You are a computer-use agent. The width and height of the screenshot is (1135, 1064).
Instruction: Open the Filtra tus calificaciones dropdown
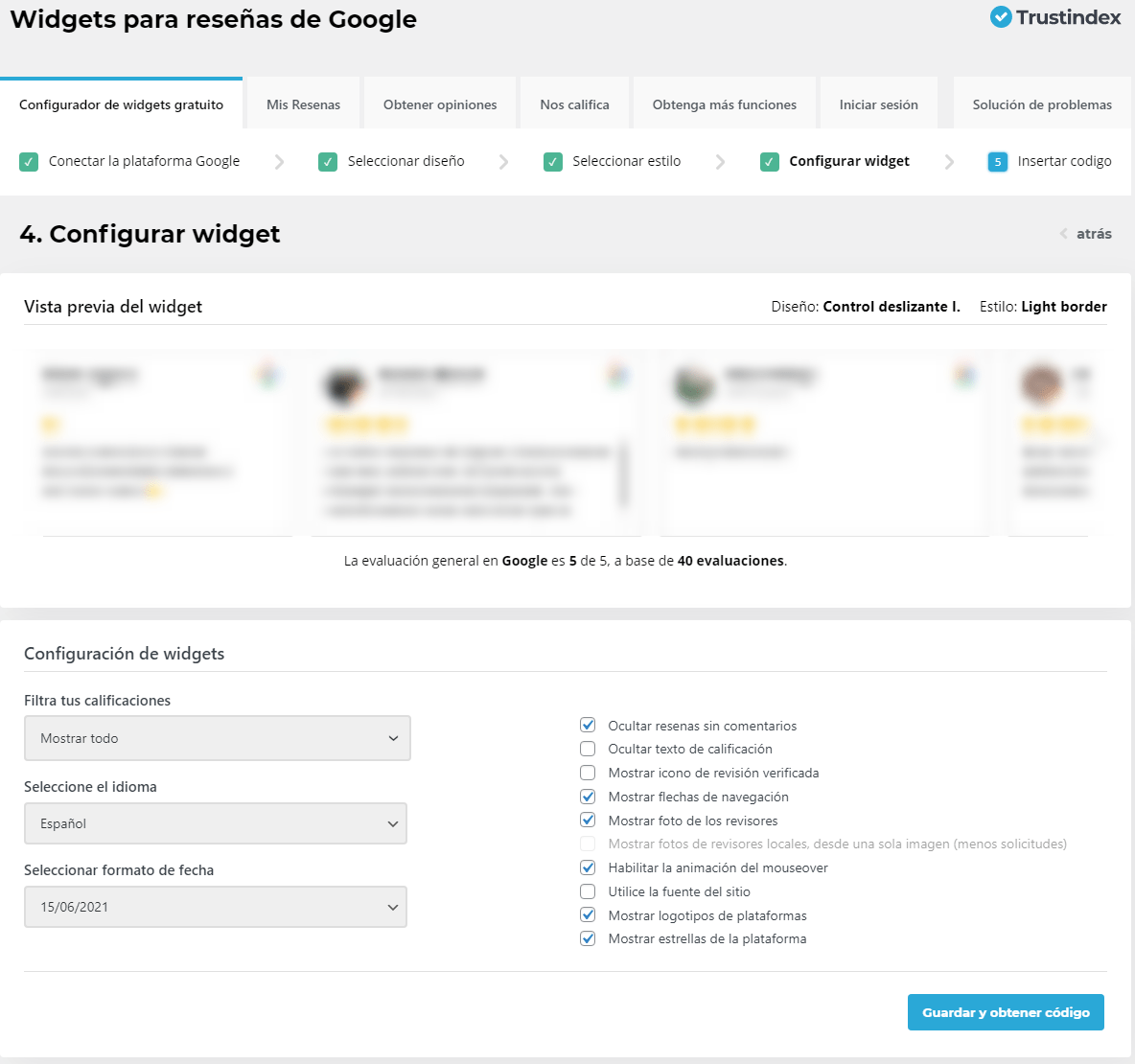tap(218, 738)
